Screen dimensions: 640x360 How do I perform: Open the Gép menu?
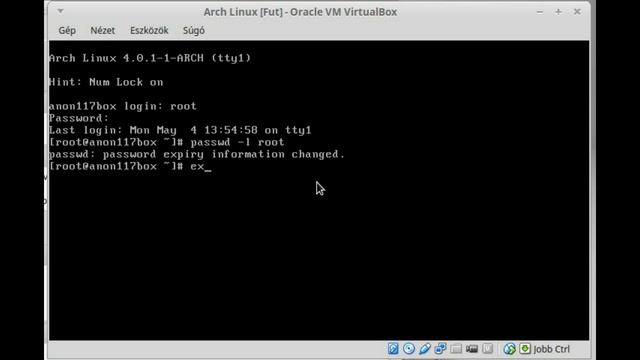tap(67, 31)
